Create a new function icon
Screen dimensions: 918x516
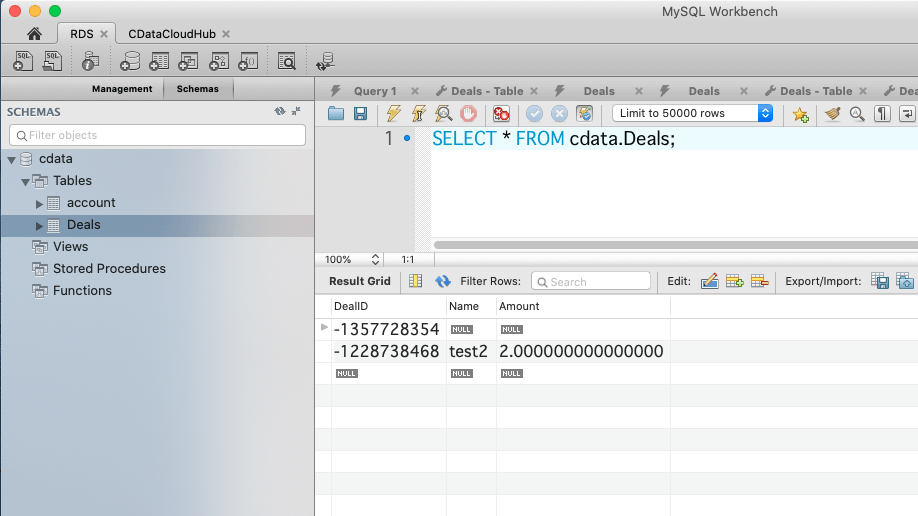coord(248,61)
